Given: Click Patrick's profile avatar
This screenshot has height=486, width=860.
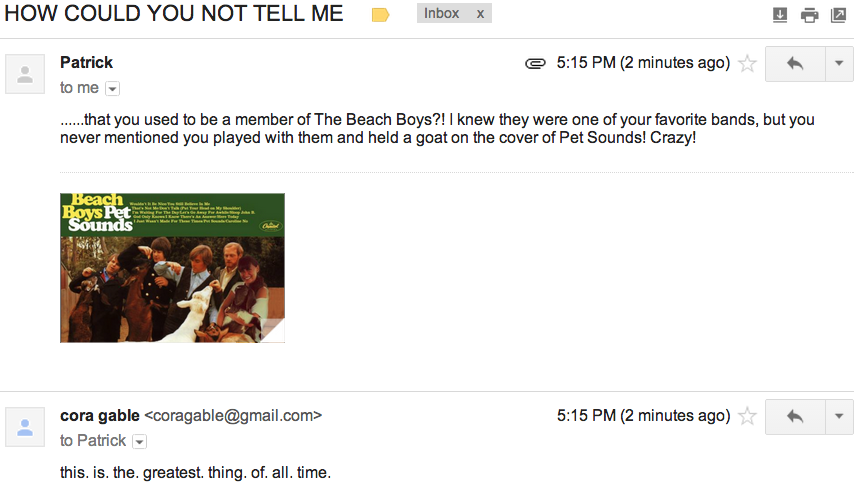Looking at the screenshot, I should pos(25,74).
